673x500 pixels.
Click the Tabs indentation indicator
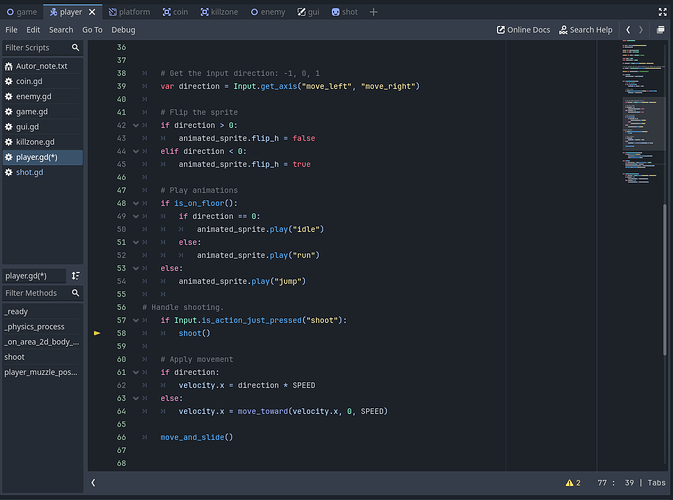(x=656, y=483)
